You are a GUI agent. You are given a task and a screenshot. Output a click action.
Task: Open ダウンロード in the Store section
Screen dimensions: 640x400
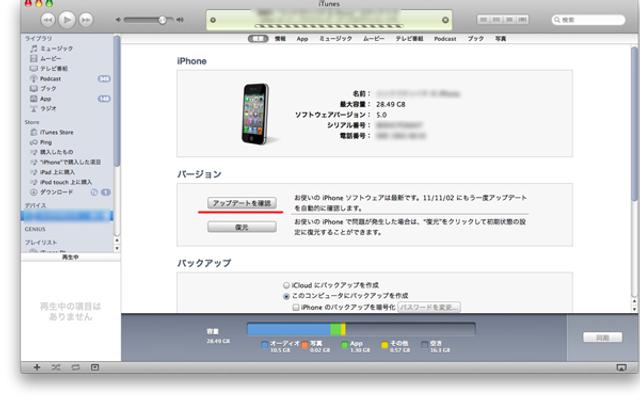(56, 192)
